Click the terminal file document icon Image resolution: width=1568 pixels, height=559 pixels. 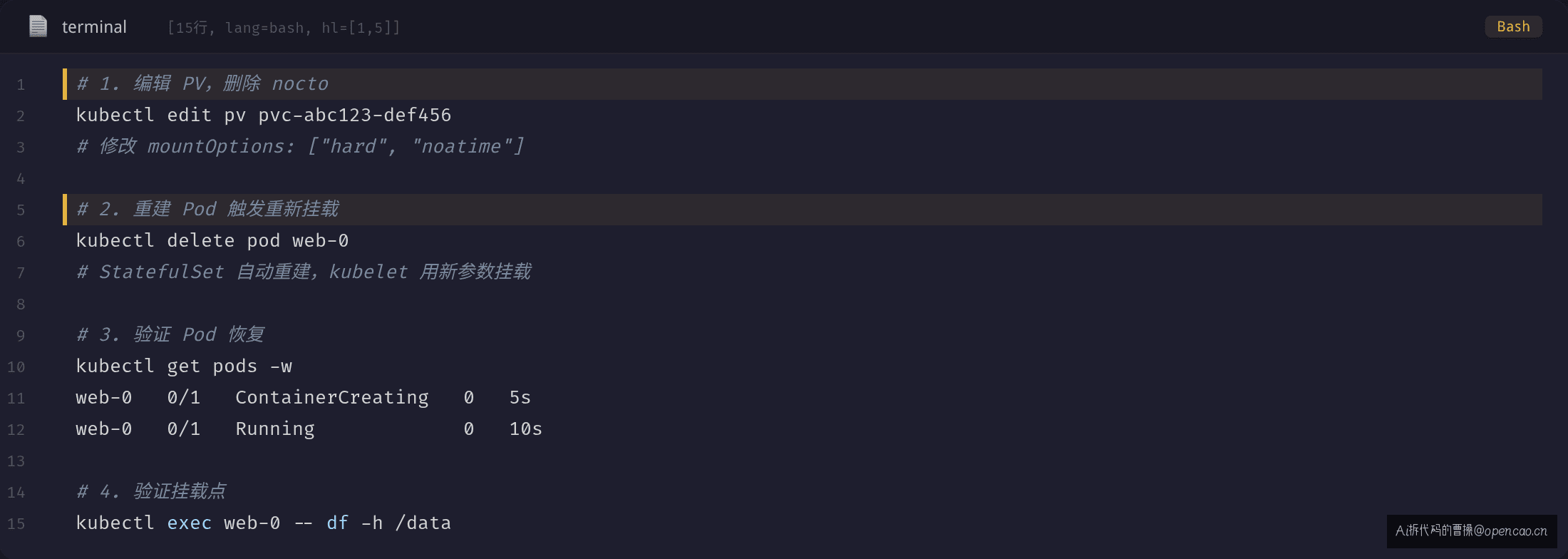38,26
